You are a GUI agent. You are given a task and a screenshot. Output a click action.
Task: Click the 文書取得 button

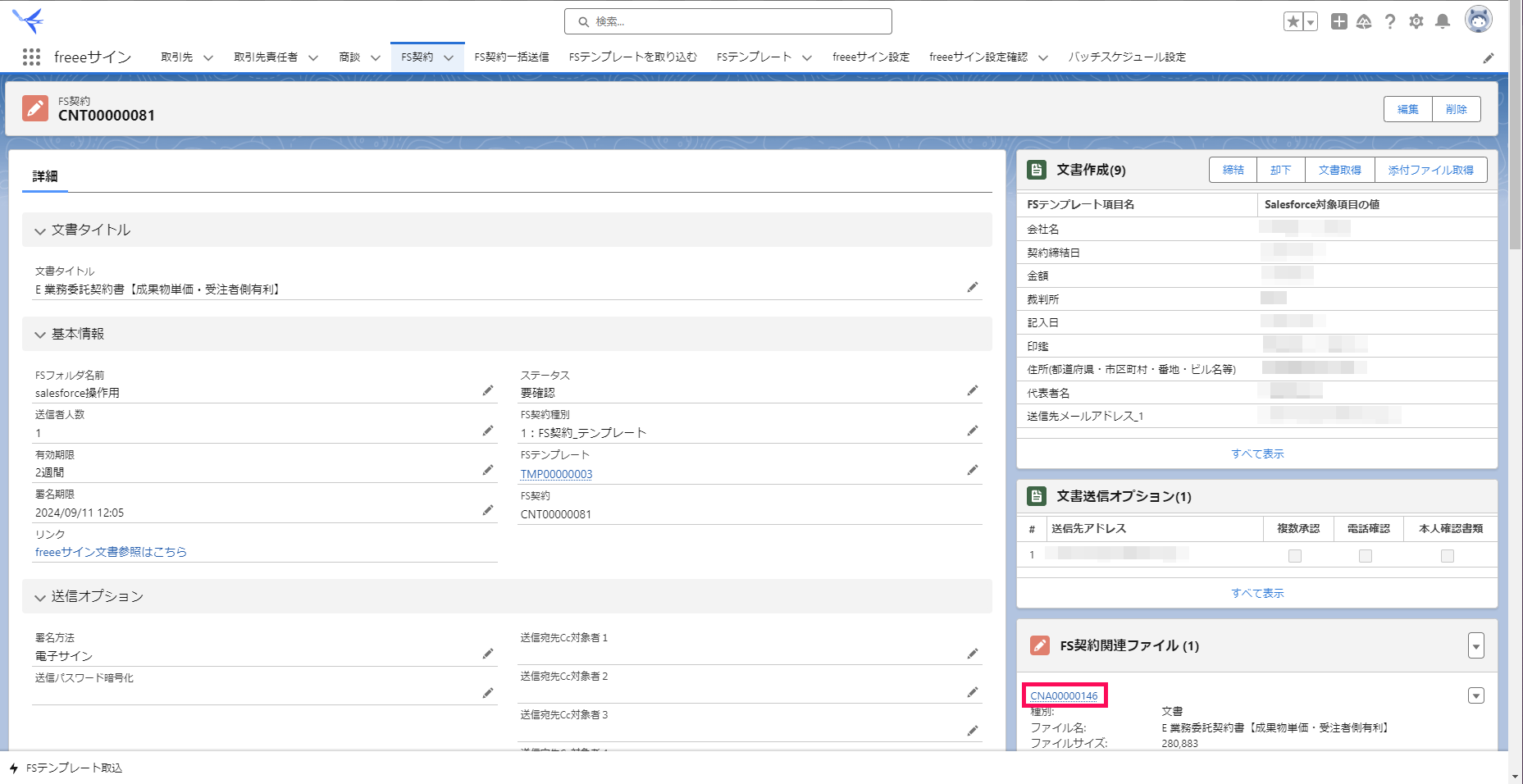tap(1340, 171)
